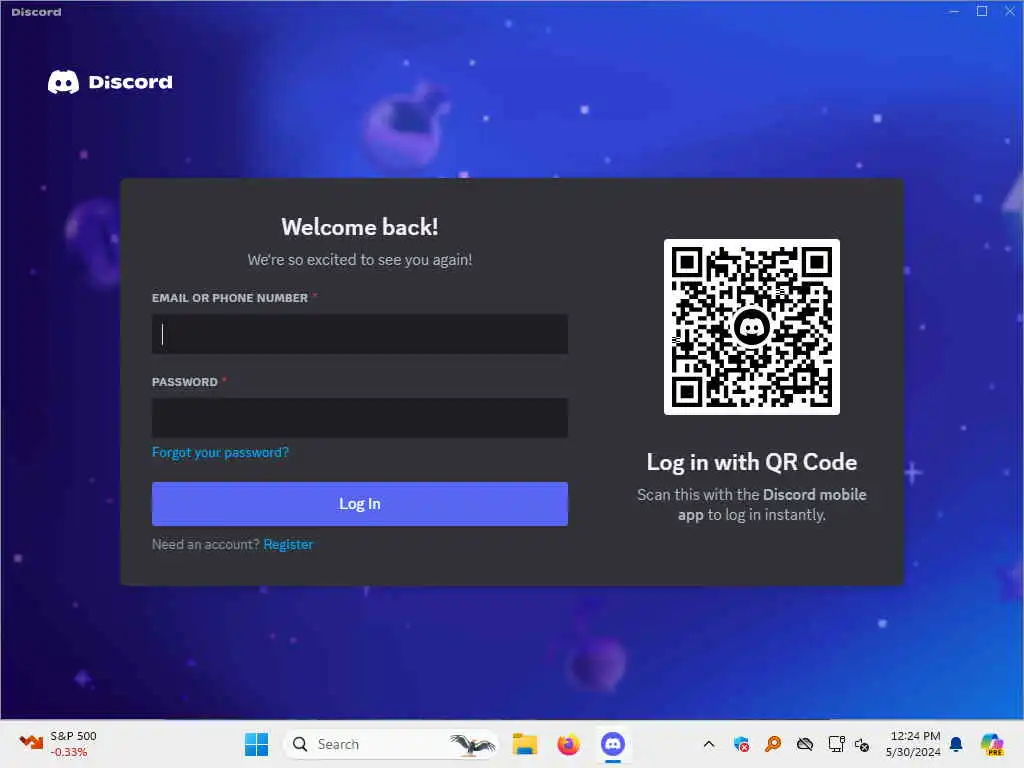
Task: Click the QR code login image
Action: [x=752, y=327]
